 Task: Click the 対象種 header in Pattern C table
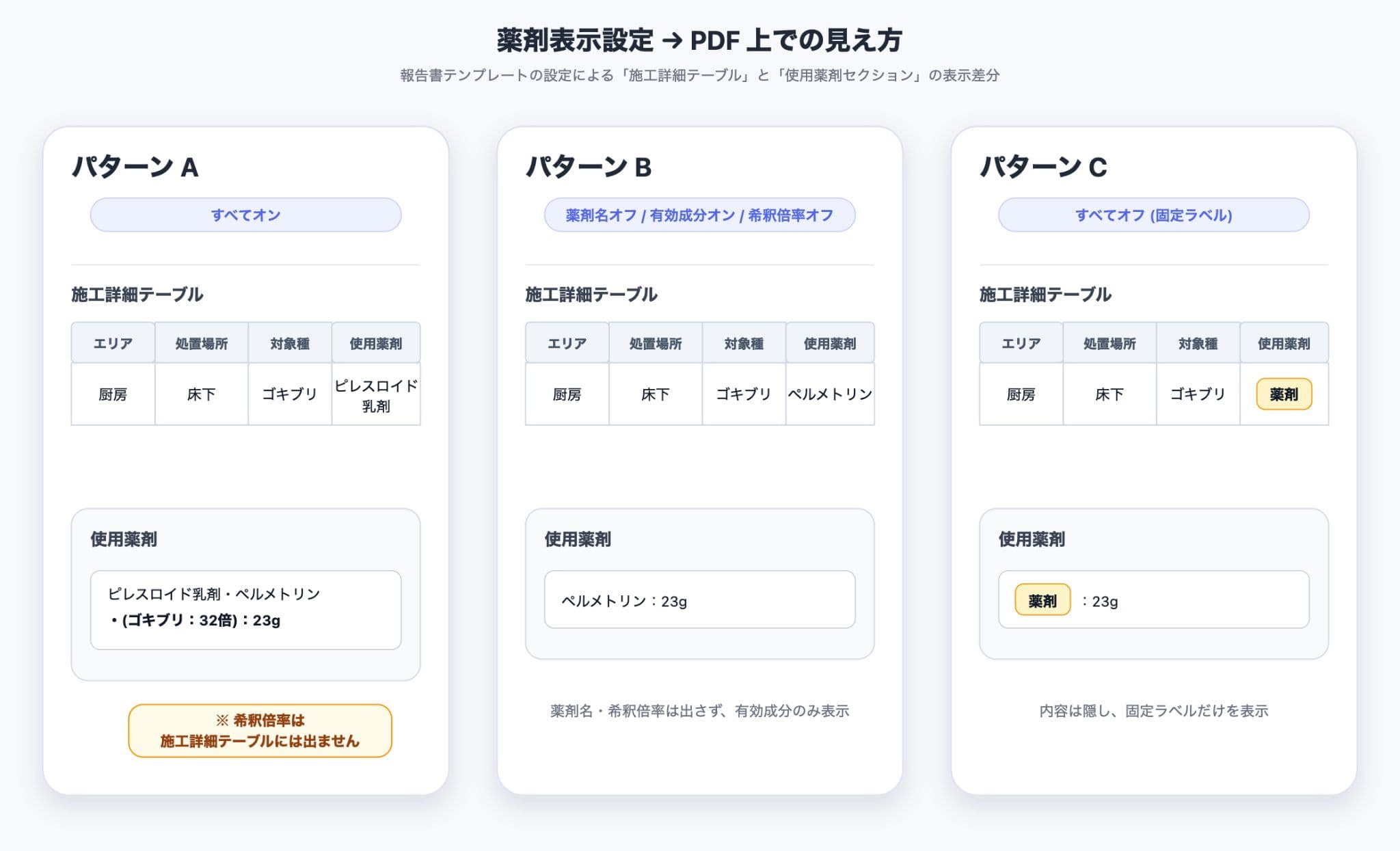1198,343
